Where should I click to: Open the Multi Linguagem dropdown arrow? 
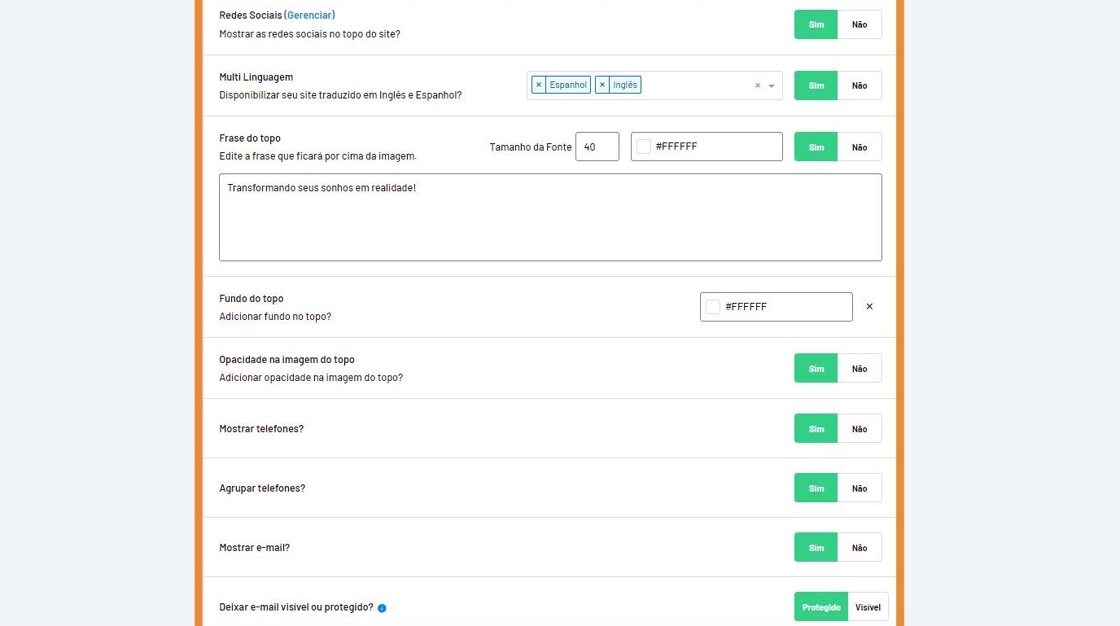pos(772,86)
